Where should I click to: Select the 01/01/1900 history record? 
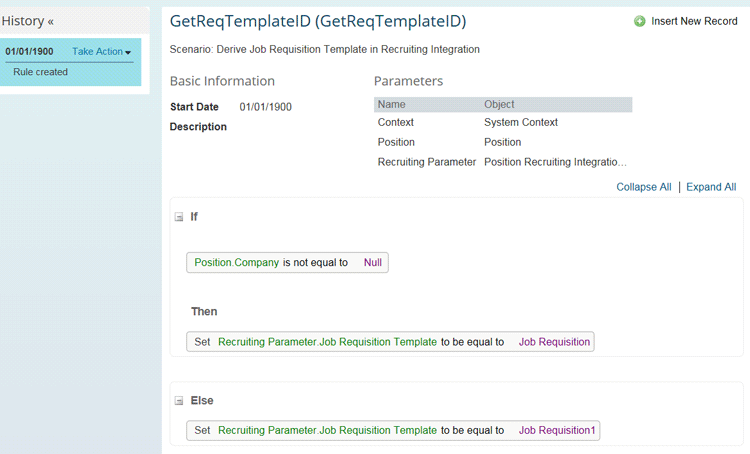click(x=29, y=52)
